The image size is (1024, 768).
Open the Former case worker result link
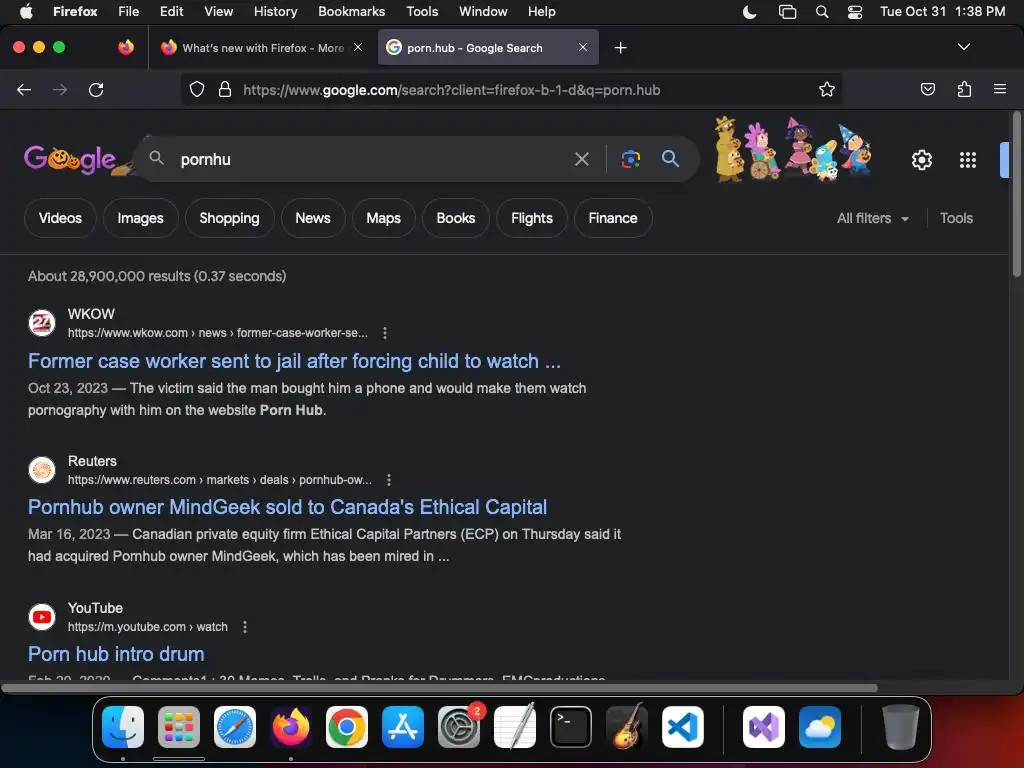click(294, 361)
